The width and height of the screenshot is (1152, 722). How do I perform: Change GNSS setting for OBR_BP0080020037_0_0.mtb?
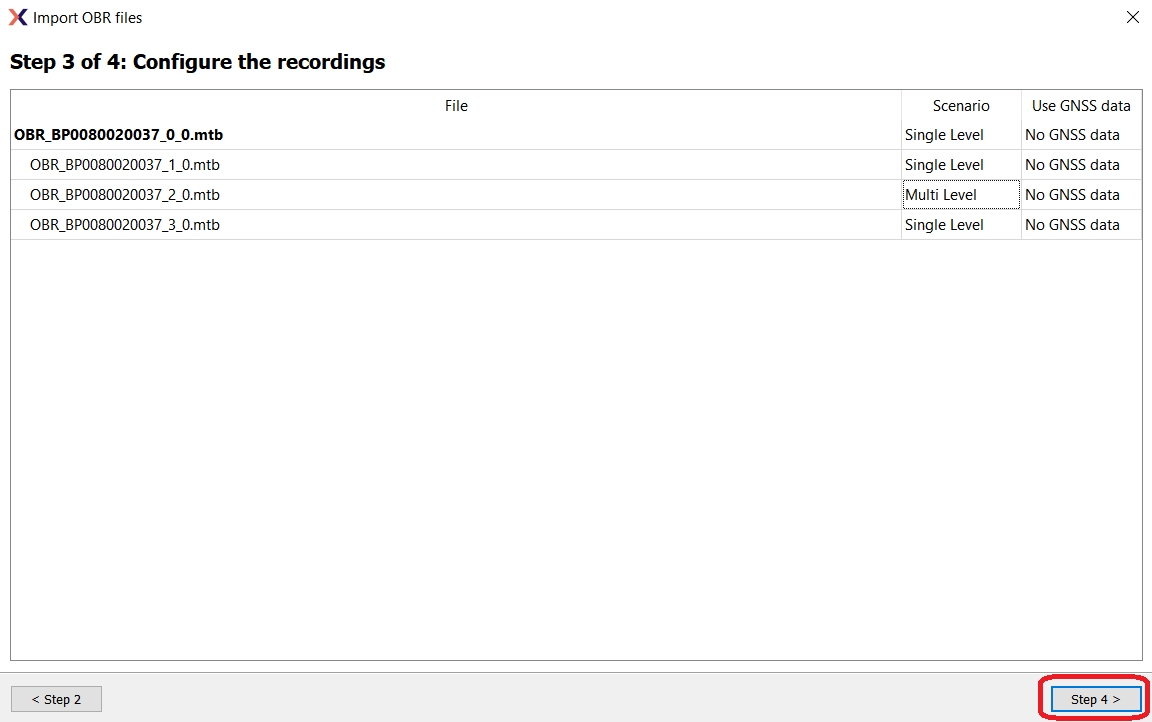[x=1080, y=134]
